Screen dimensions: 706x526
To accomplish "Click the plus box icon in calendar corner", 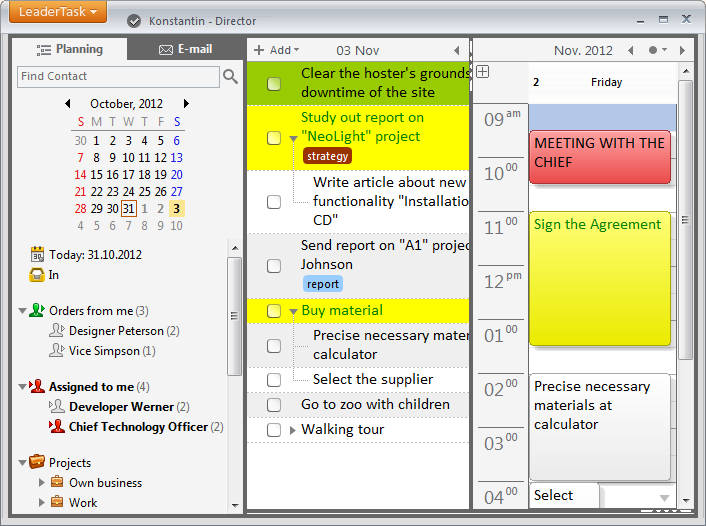I will tap(483, 72).
